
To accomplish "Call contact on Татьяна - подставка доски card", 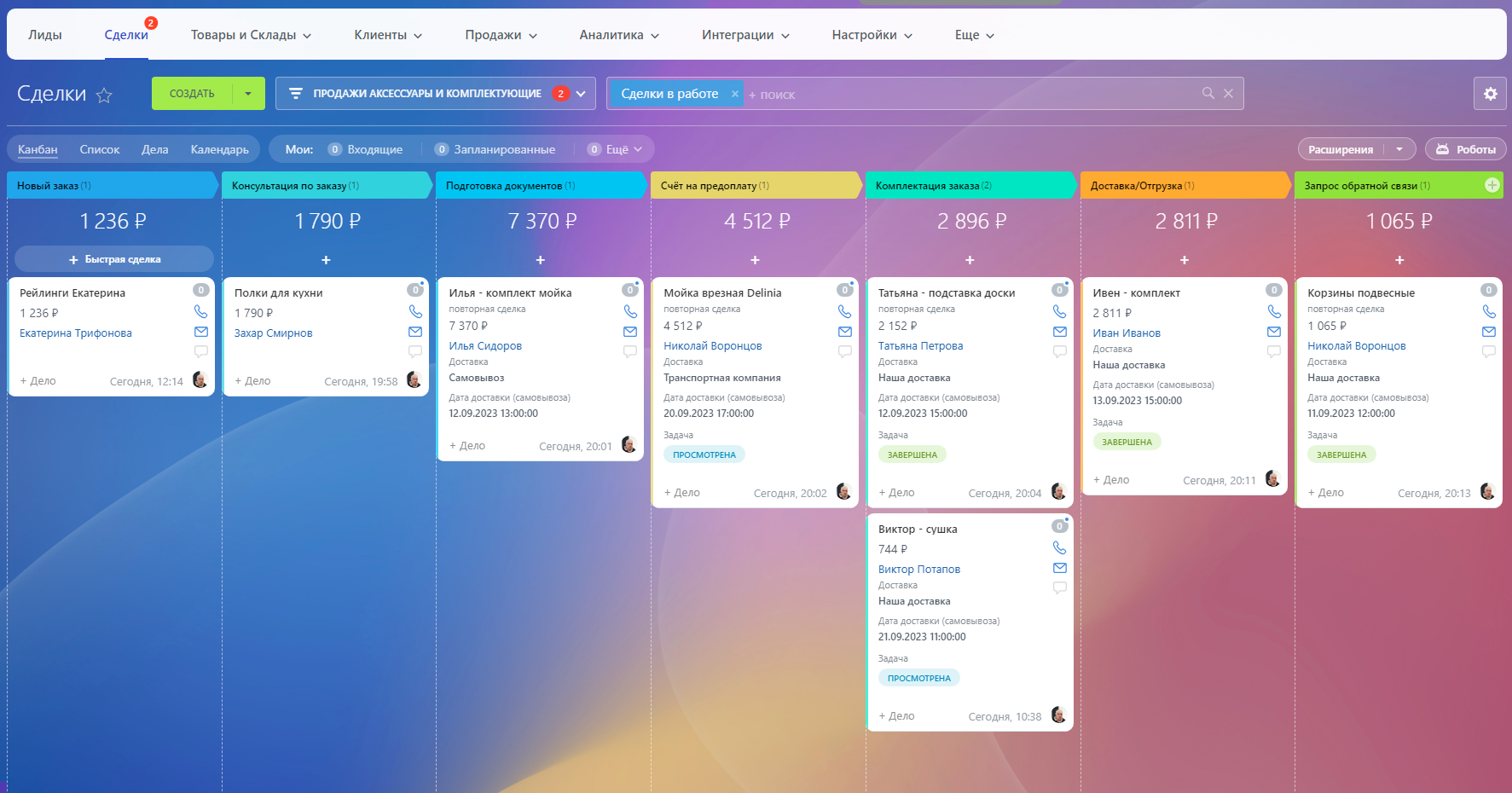I will pyautogui.click(x=1060, y=311).
